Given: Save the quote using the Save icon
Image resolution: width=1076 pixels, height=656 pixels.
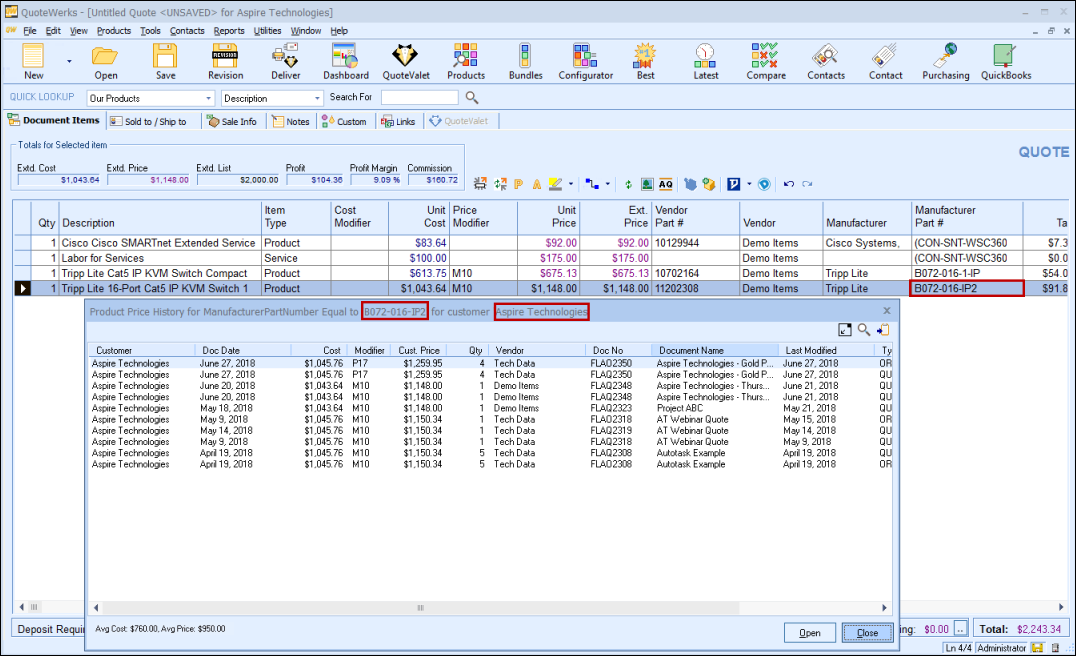Looking at the screenshot, I should 165,62.
